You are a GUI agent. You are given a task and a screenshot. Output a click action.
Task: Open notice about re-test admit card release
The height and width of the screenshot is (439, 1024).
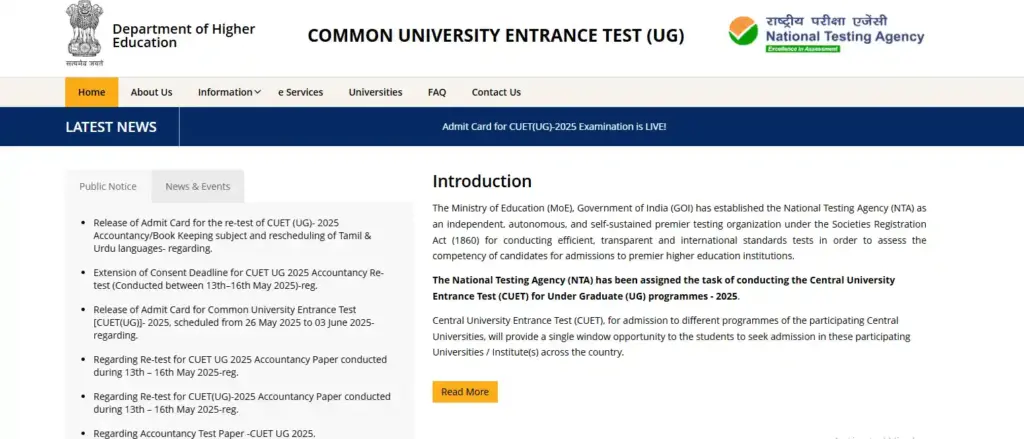click(x=232, y=235)
